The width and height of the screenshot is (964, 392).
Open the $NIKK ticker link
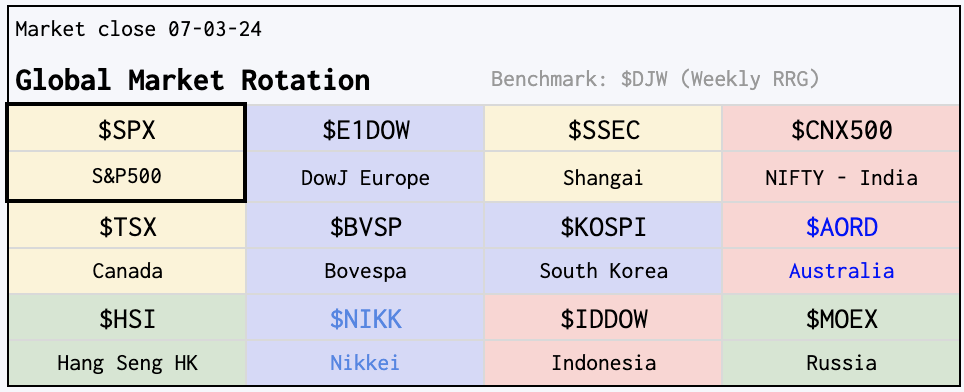pos(365,319)
